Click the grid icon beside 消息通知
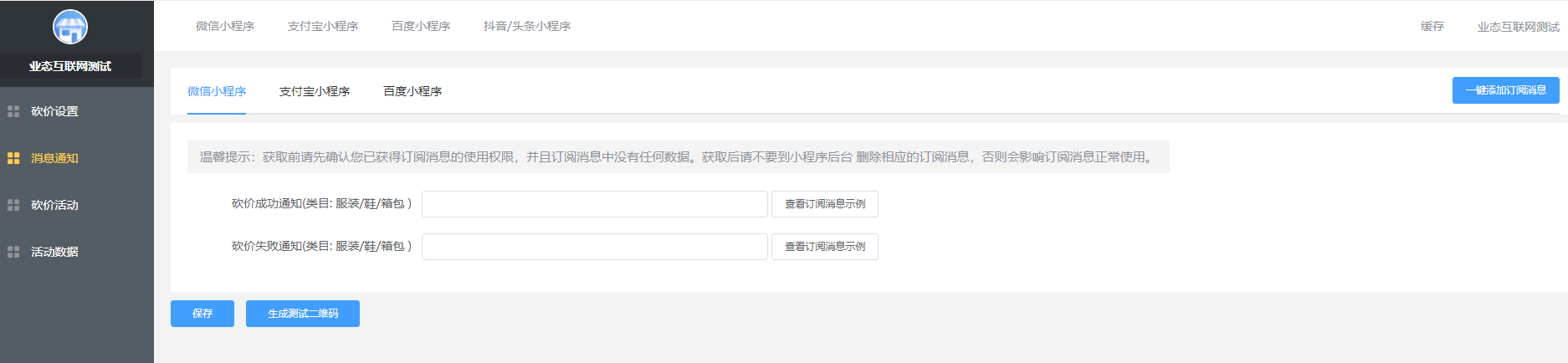Image resolution: width=1568 pixels, height=363 pixels. click(x=13, y=158)
